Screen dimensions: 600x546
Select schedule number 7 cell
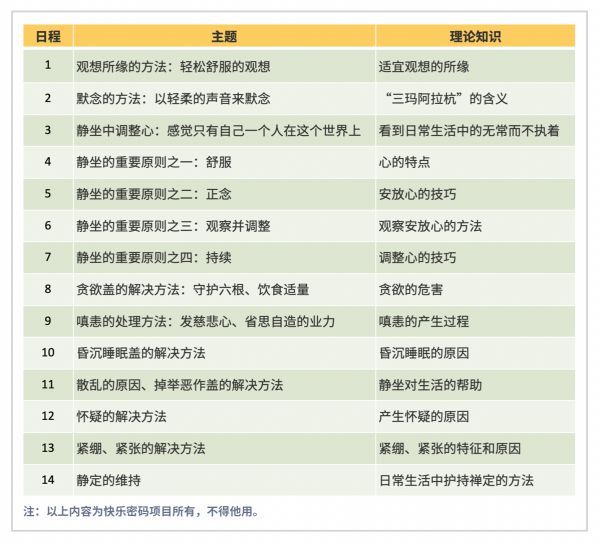pyautogui.click(x=48, y=257)
